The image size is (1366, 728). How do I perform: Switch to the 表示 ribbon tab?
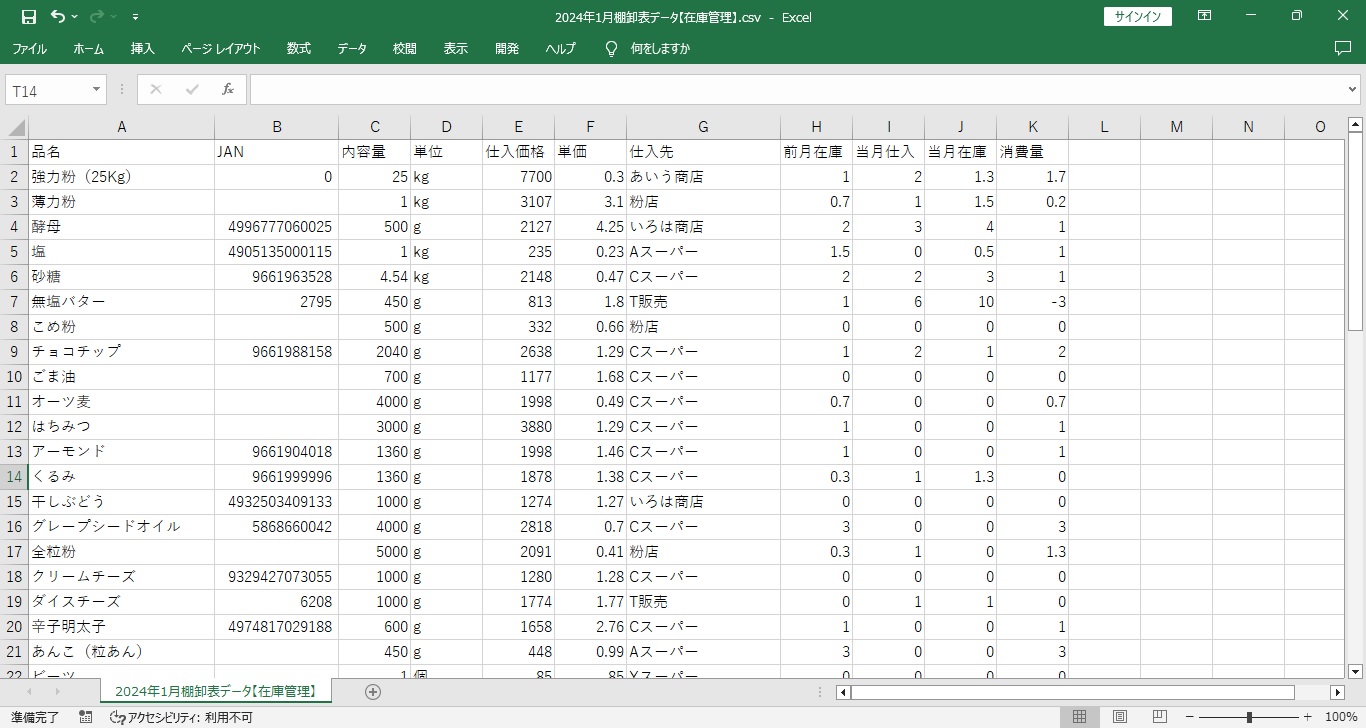click(x=455, y=48)
